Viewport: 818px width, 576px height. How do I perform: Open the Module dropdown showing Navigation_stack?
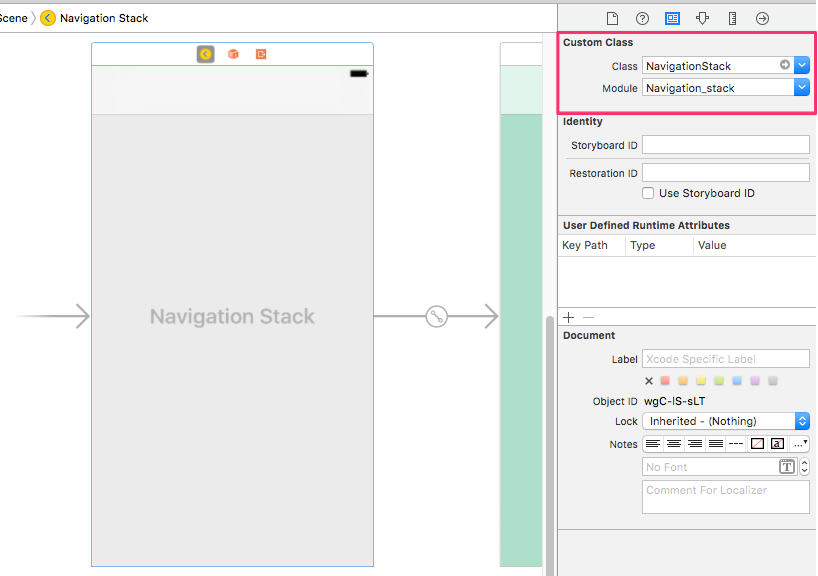800,87
